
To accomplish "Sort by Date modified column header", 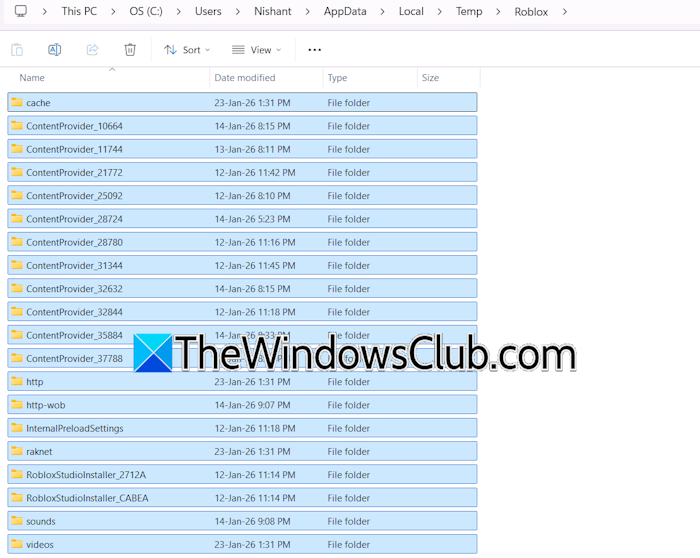I will pyautogui.click(x=245, y=78).
